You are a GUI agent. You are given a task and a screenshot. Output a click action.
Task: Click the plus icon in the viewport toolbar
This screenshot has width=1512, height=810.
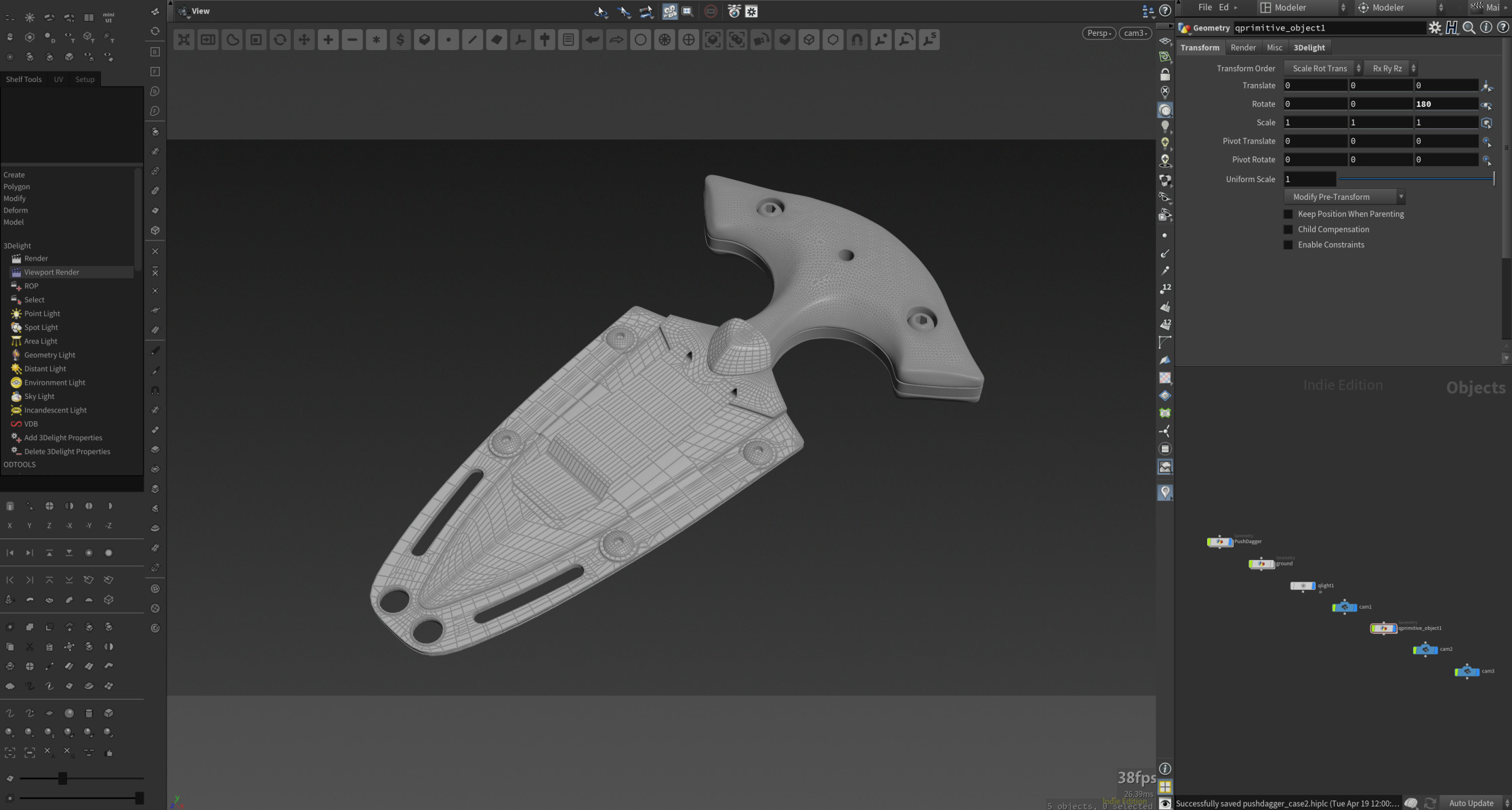(x=328, y=40)
